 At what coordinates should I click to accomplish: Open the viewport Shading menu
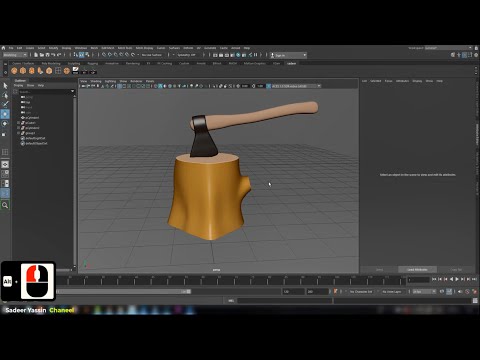(x=96, y=81)
